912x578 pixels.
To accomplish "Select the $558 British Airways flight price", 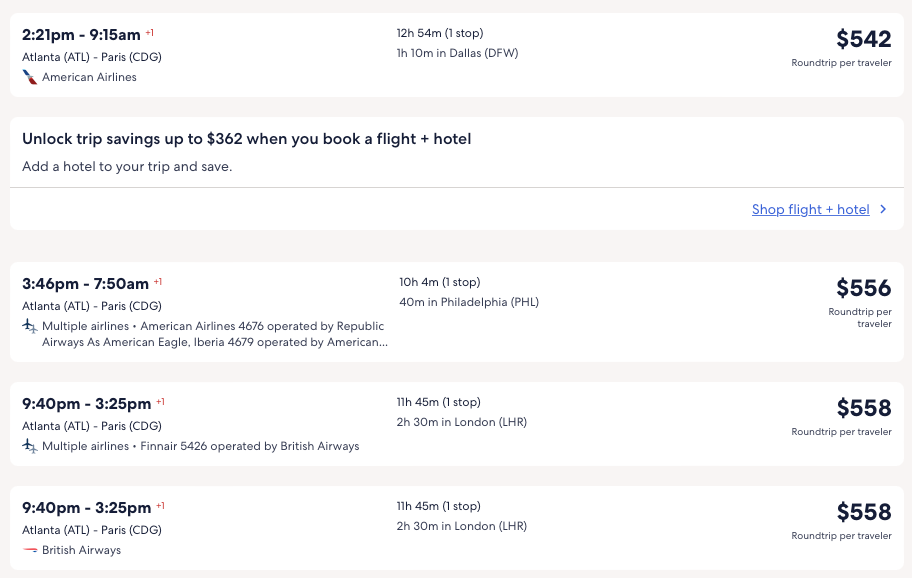I will click(x=863, y=512).
